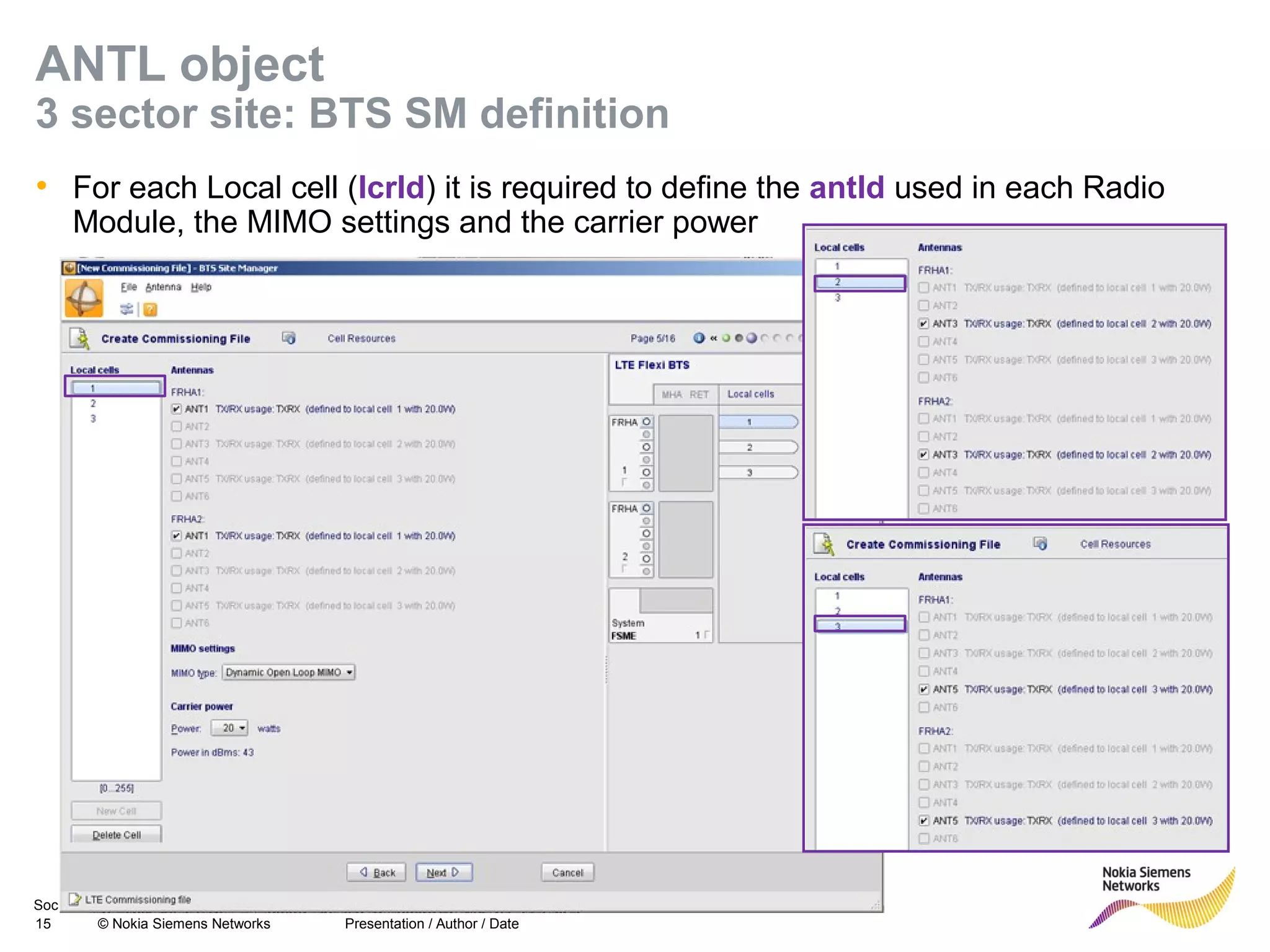The image size is (1270, 952).
Task: Uncheck FRHA2 ANT5 in lower-right cell 3 panel
Action: pos(924,821)
